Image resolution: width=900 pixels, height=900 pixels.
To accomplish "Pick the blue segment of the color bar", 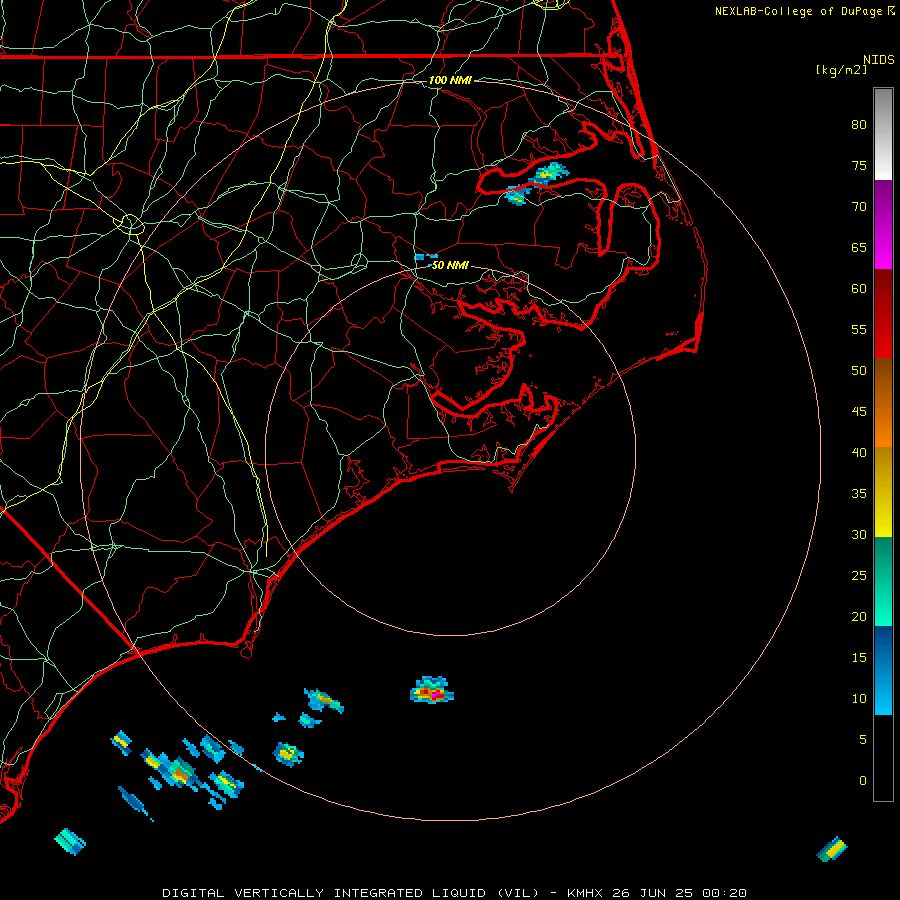I will tap(883, 670).
